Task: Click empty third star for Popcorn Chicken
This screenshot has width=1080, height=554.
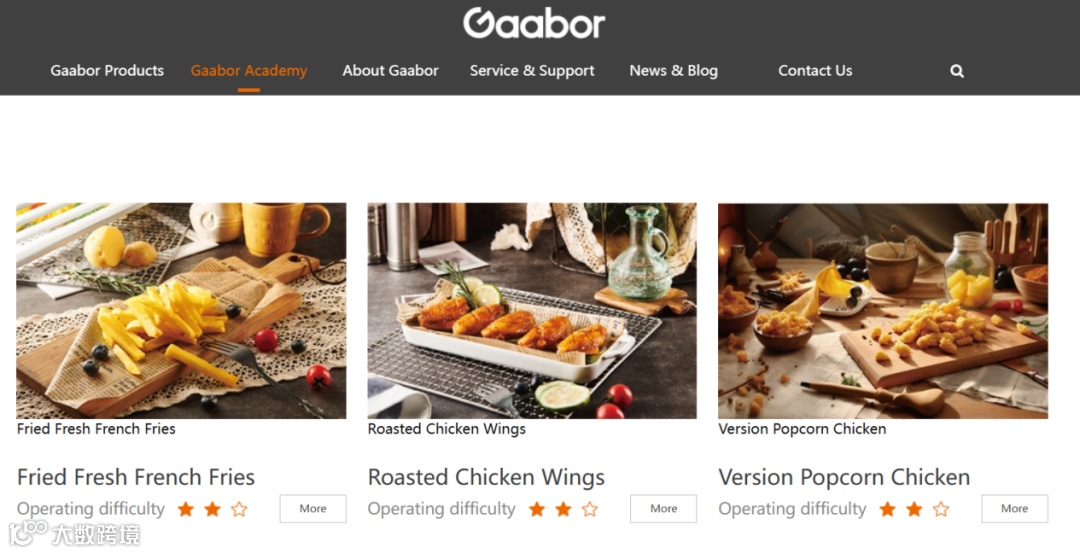Action: [x=941, y=509]
